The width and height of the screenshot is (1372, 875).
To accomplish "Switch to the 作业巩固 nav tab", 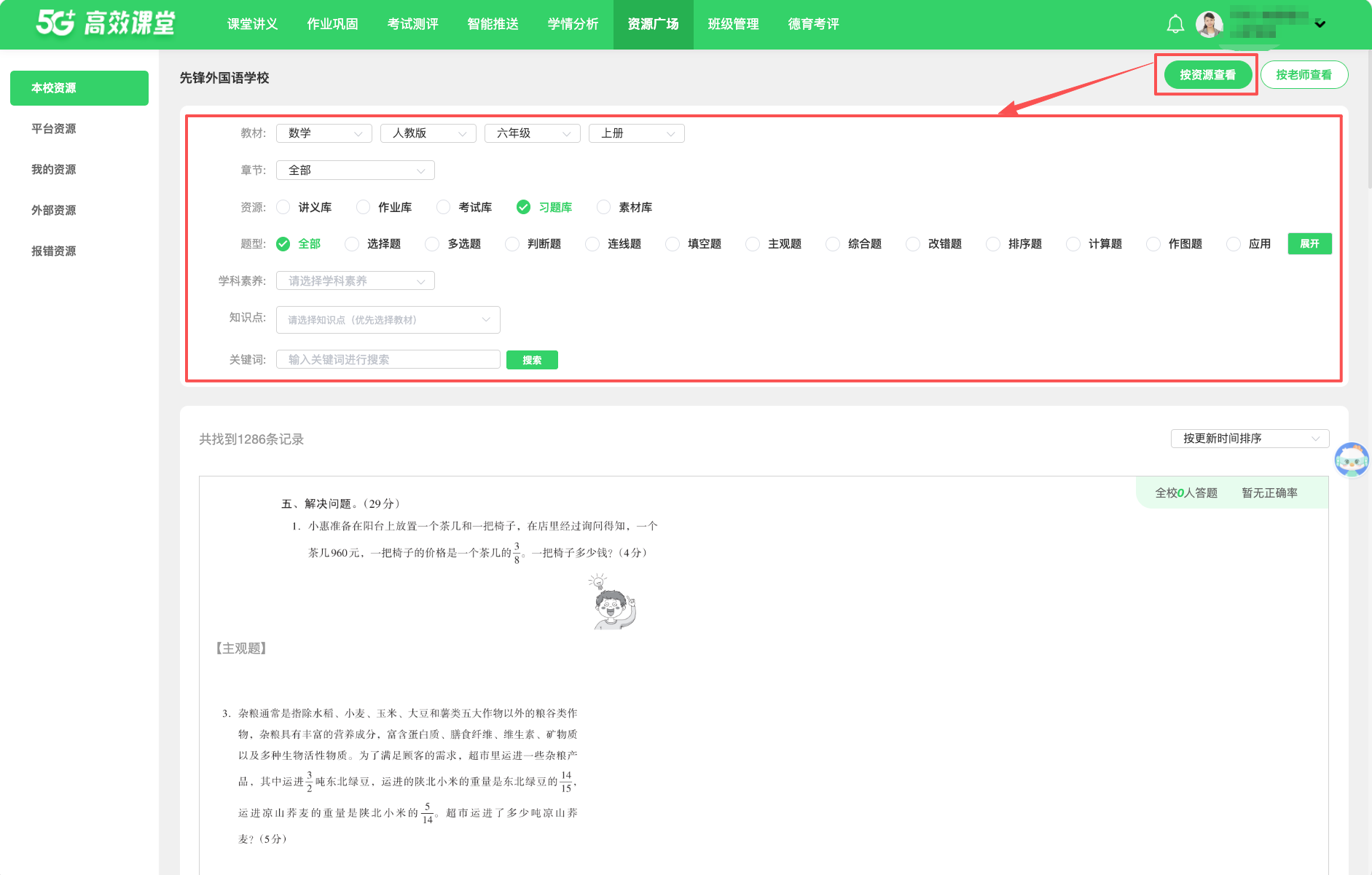I will tap(333, 24).
